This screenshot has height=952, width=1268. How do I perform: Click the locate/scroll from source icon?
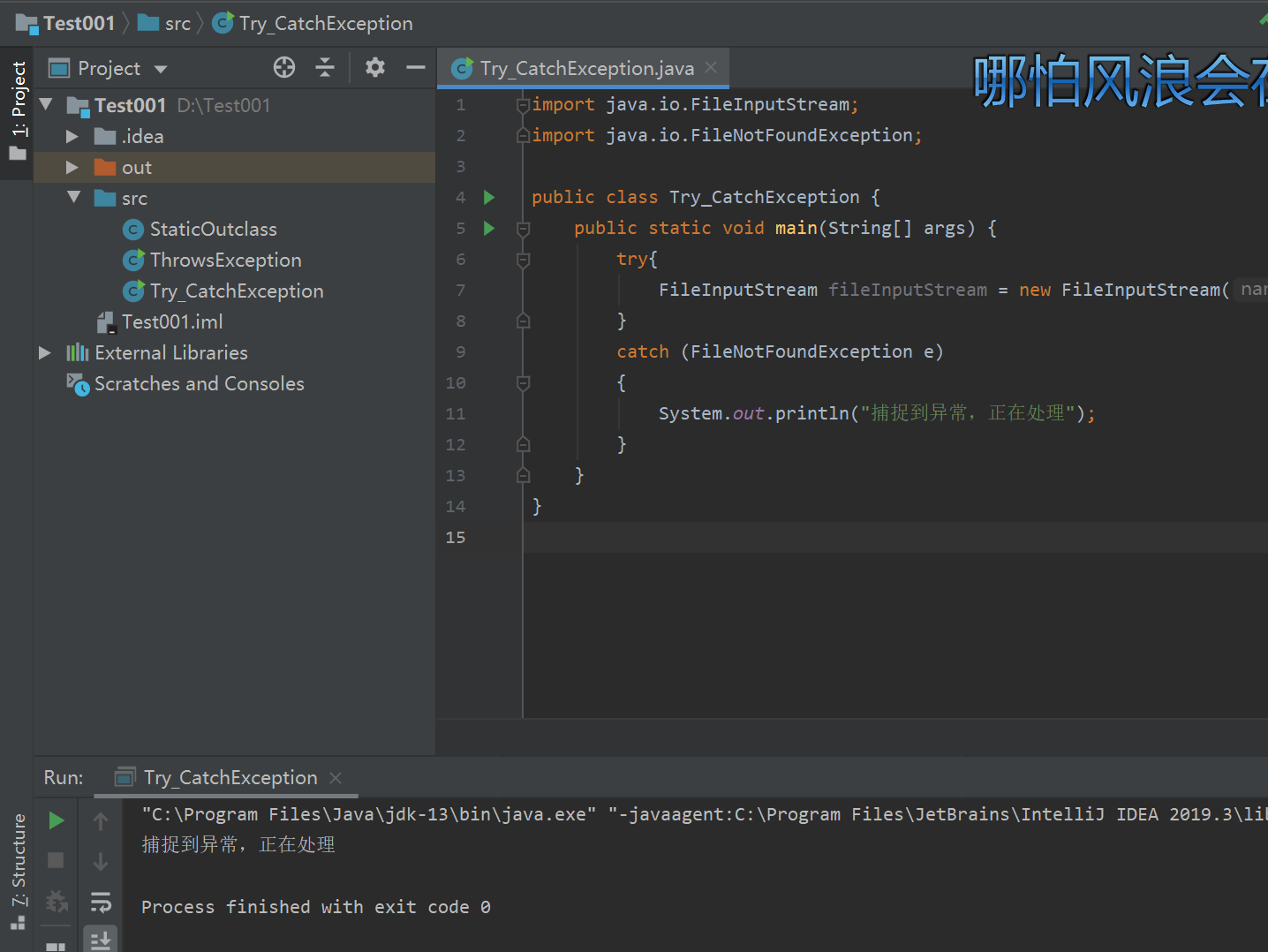pyautogui.click(x=284, y=67)
